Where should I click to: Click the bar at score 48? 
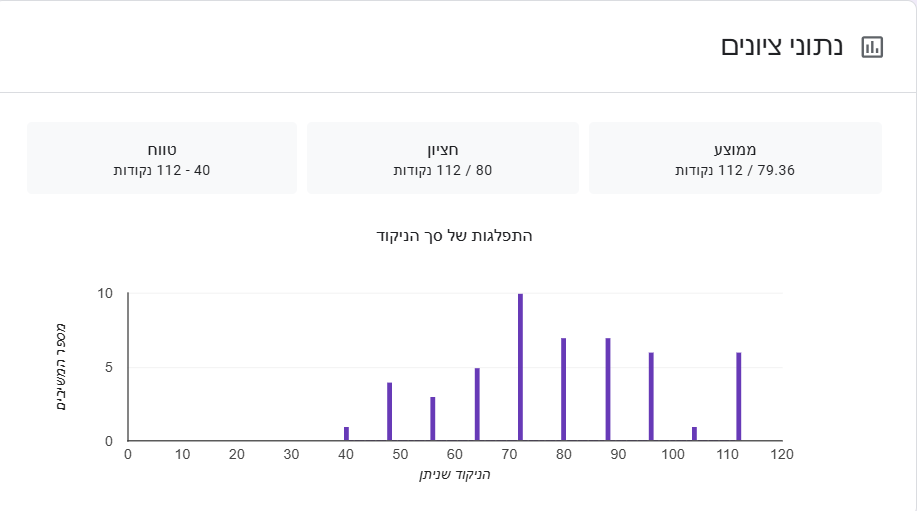point(389,411)
